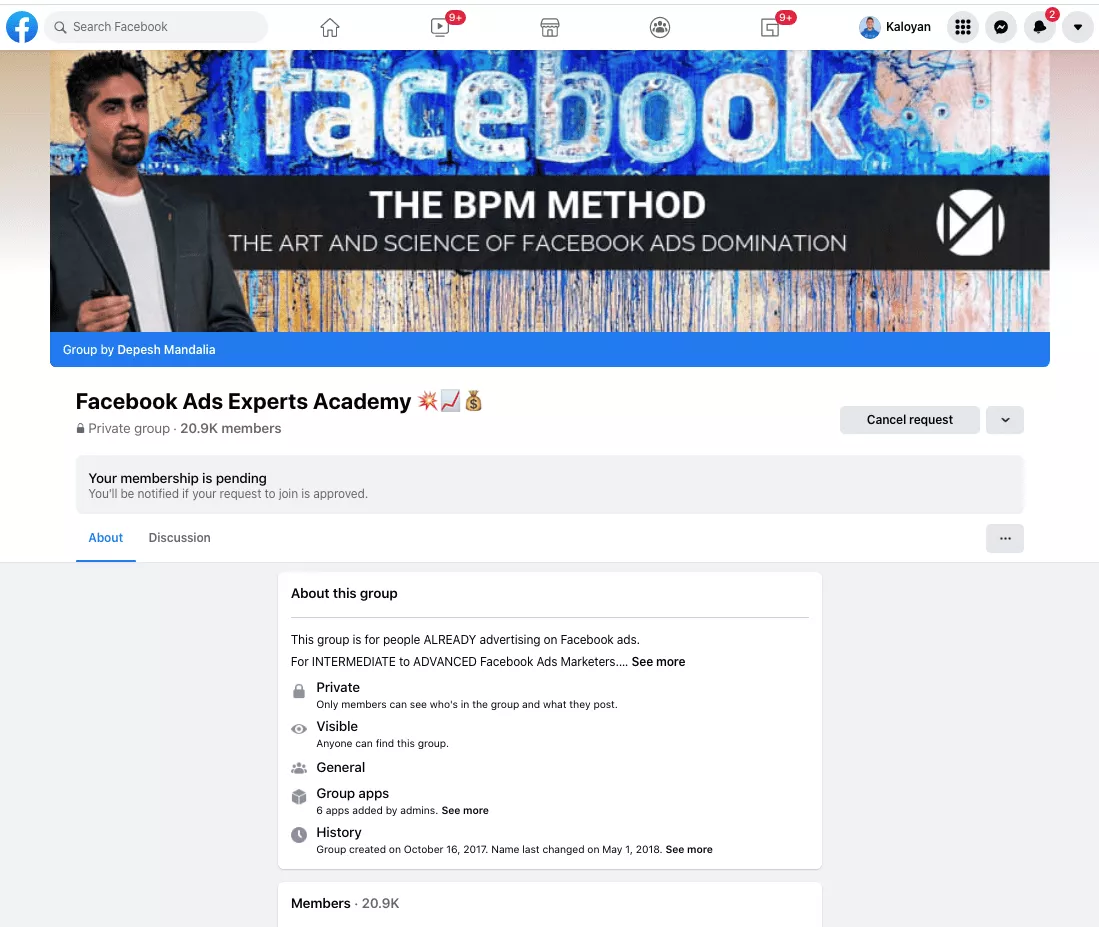1099x927 pixels.
Task: Open the Gaming icon with 9+ badge
Action: pos(770,27)
